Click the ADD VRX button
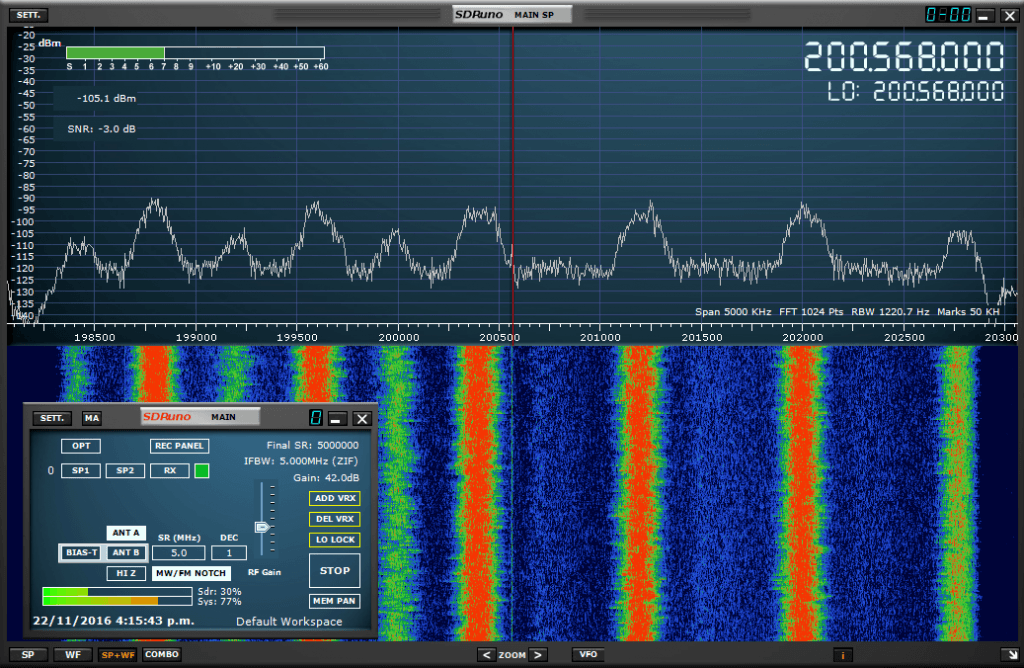The height and width of the screenshot is (668, 1024). [334, 498]
